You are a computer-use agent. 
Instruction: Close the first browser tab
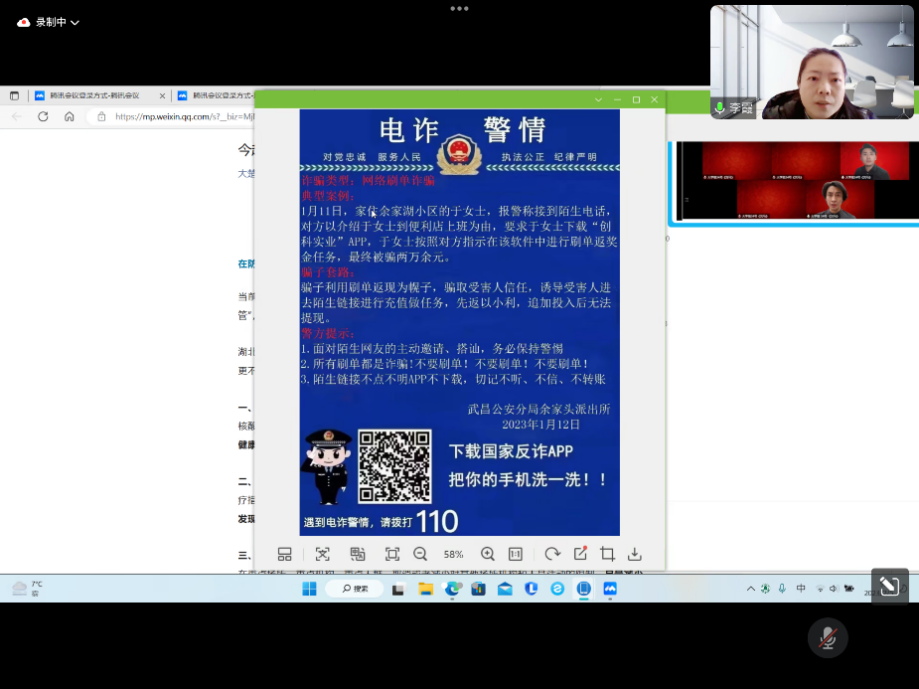[162, 96]
